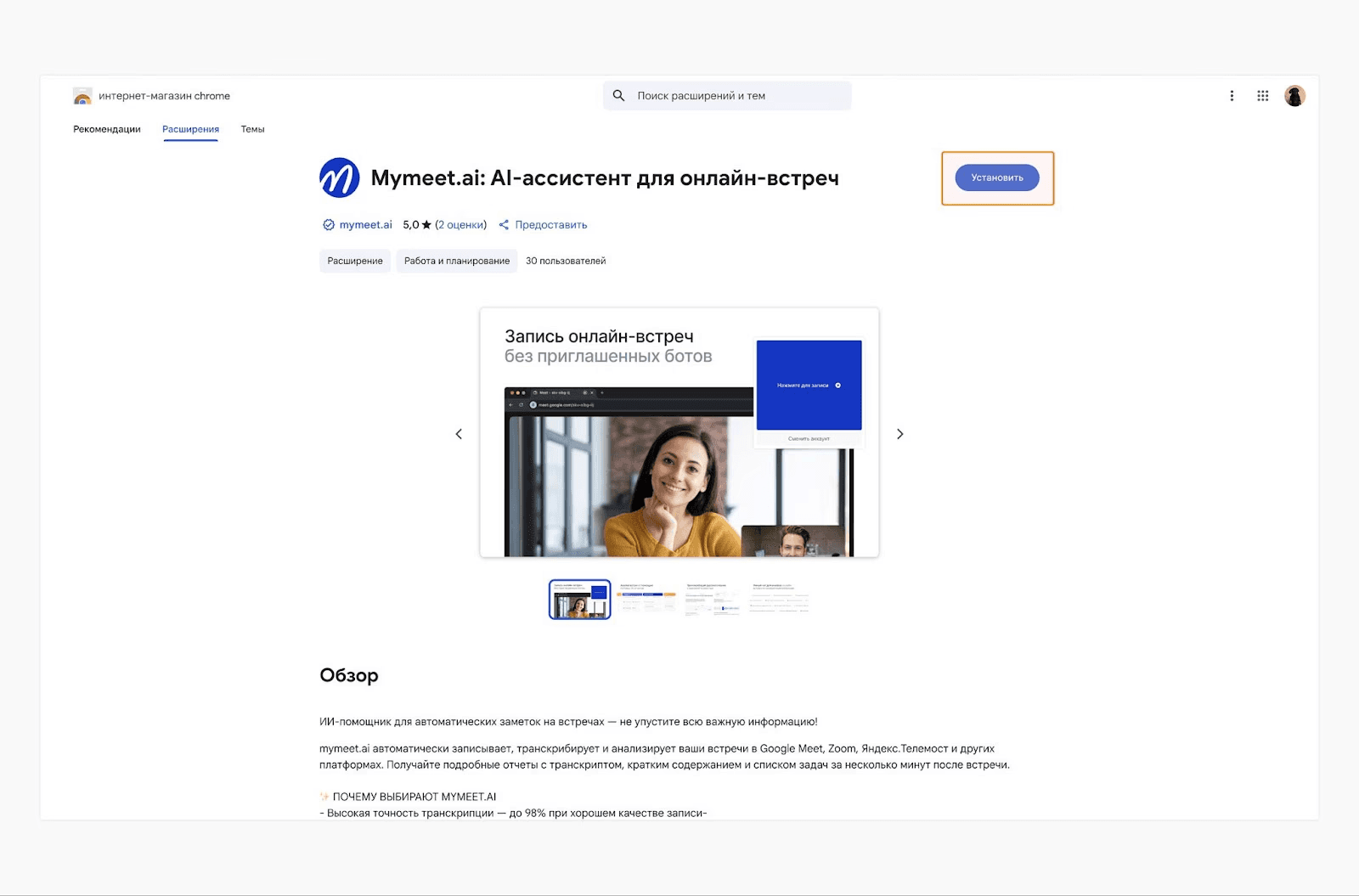Click the main Запись онлайн-встреч preview image
This screenshot has height=896, width=1359.
679,432
